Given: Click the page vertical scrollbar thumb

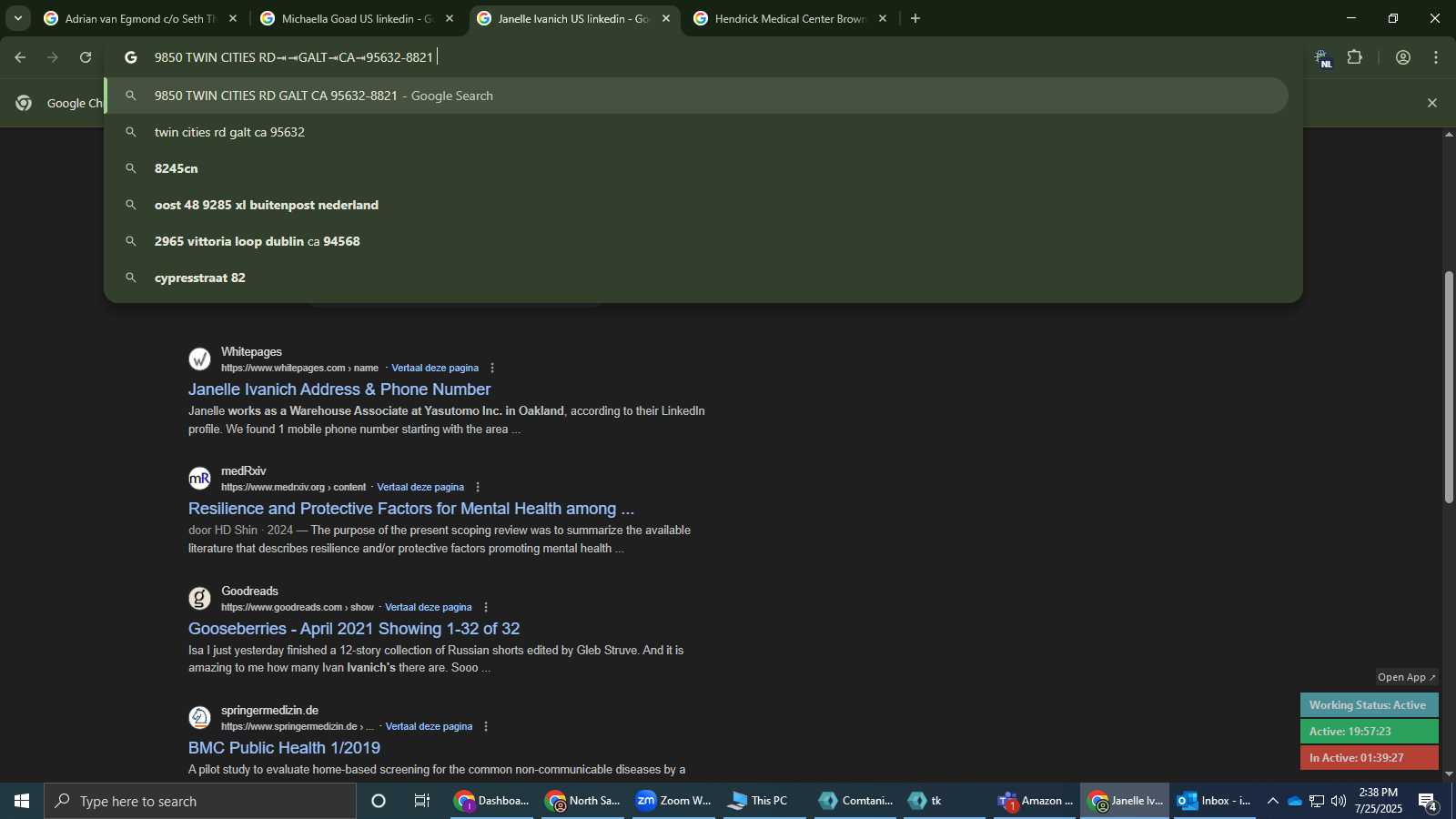Looking at the screenshot, I should click(x=1449, y=387).
